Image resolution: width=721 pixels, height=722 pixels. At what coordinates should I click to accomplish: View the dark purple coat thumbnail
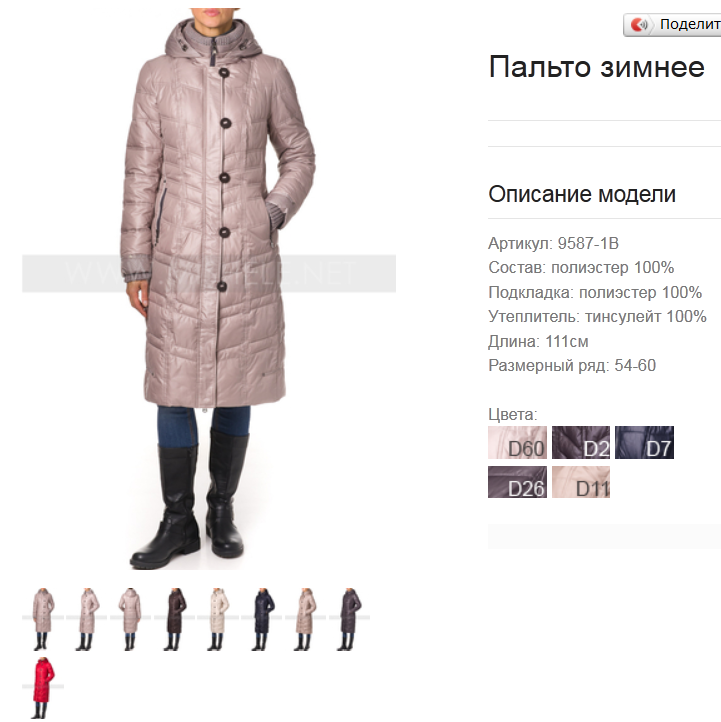point(349,618)
